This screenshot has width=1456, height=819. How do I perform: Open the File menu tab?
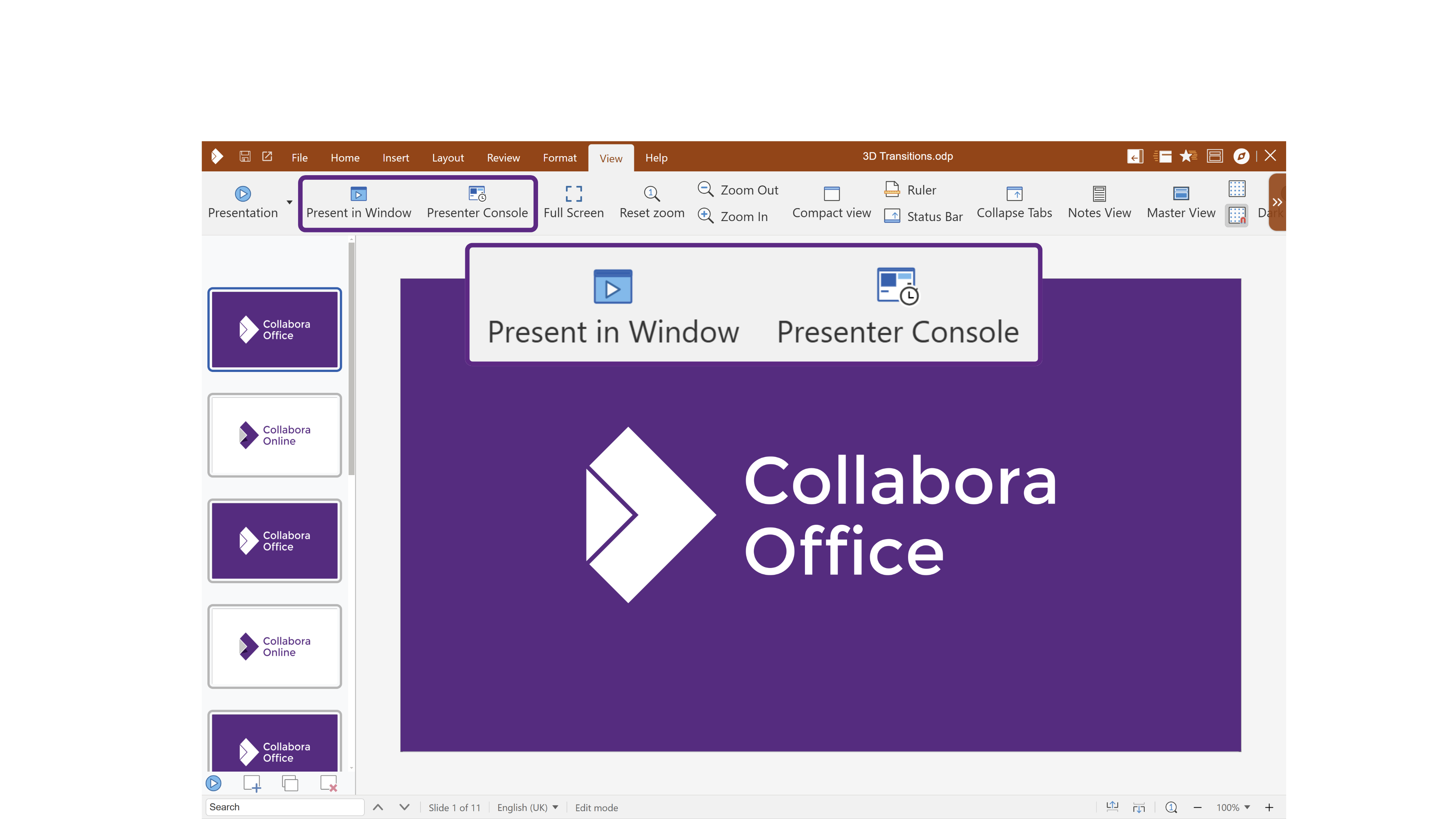pyautogui.click(x=300, y=158)
